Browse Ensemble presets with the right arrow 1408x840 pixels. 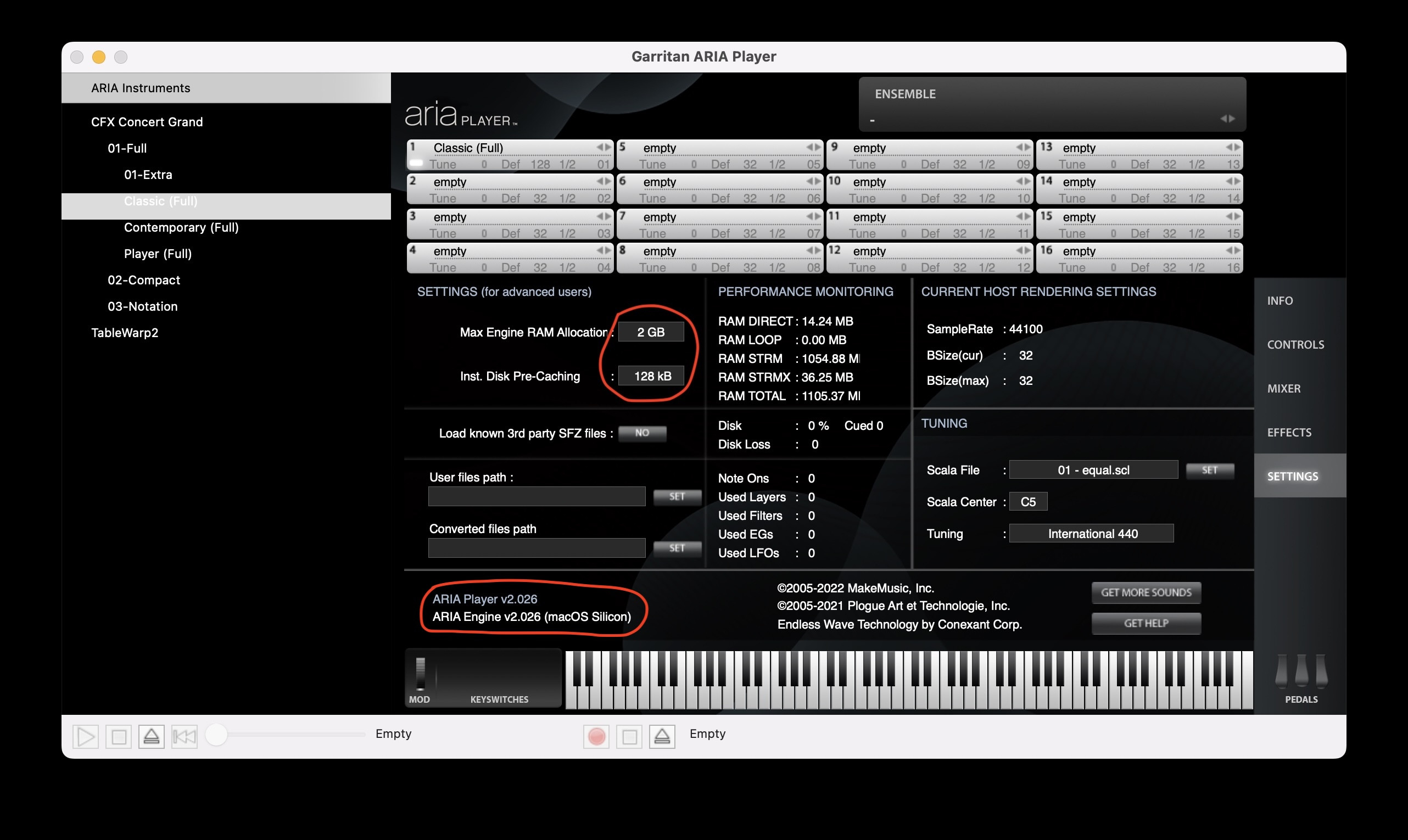click(1232, 119)
